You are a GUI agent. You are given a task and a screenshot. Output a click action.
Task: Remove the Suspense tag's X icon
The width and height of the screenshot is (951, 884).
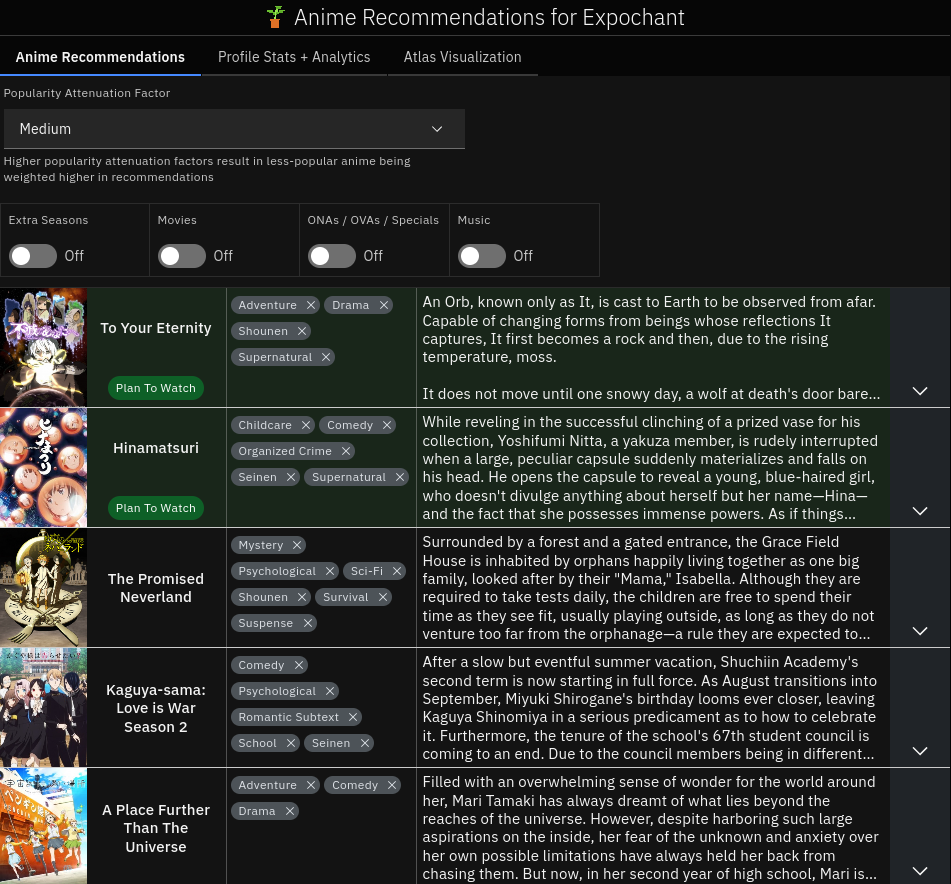click(x=308, y=623)
